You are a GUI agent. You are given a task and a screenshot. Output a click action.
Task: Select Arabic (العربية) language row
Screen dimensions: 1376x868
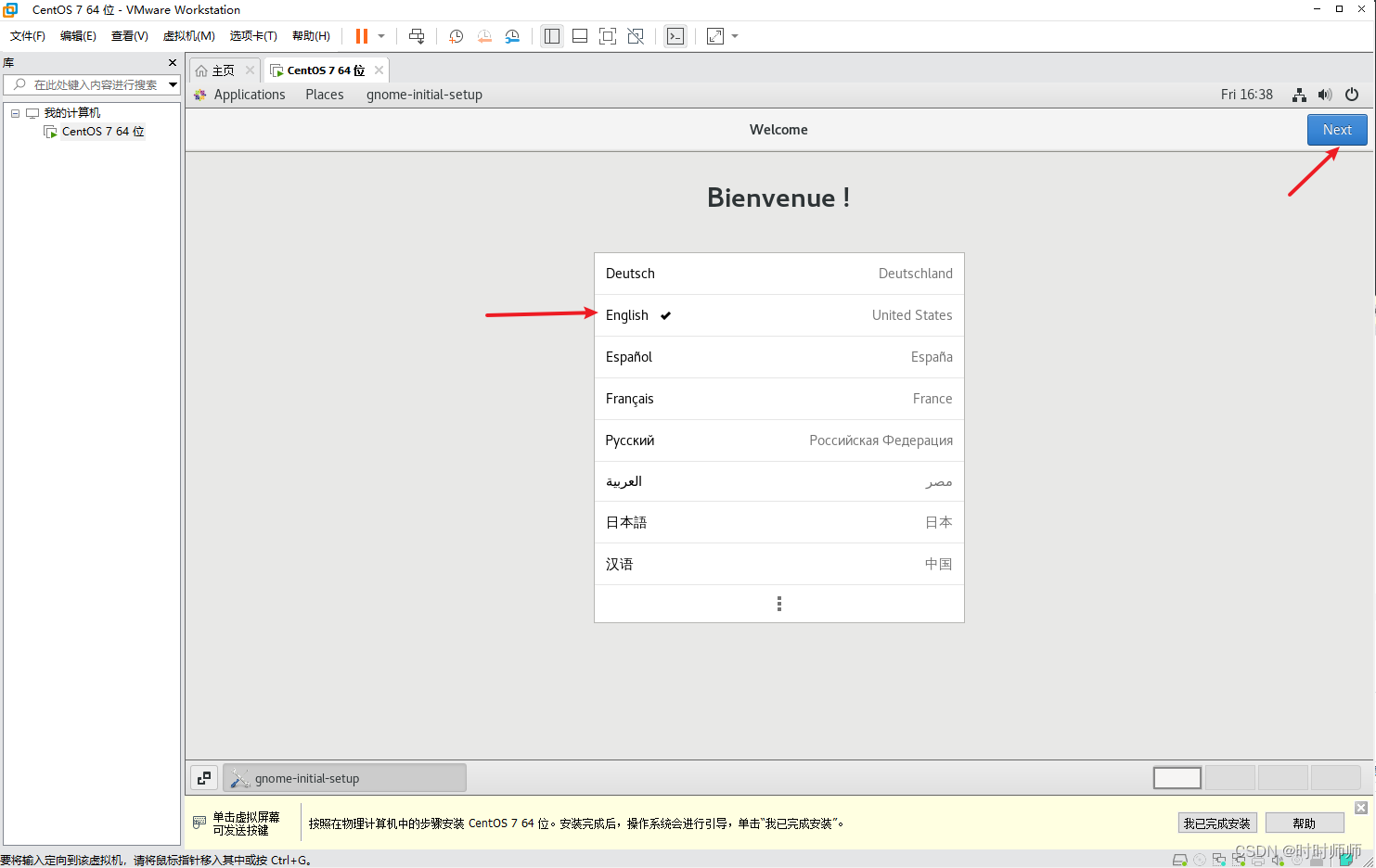[x=779, y=481]
